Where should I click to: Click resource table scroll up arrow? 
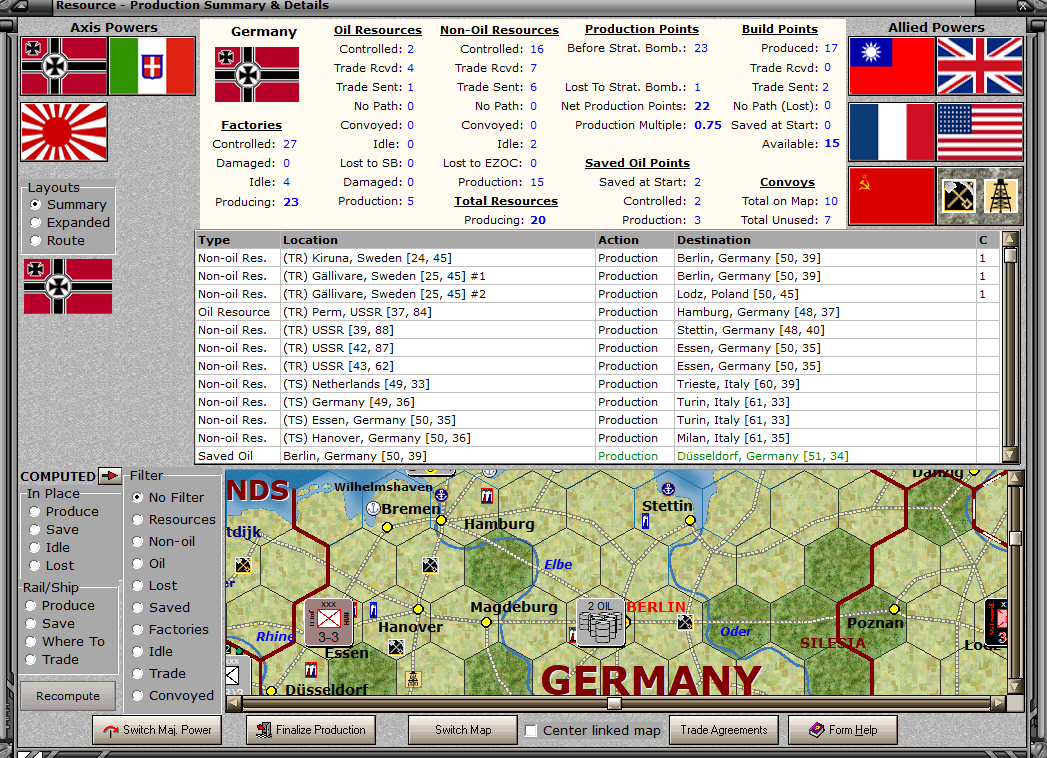(1010, 238)
